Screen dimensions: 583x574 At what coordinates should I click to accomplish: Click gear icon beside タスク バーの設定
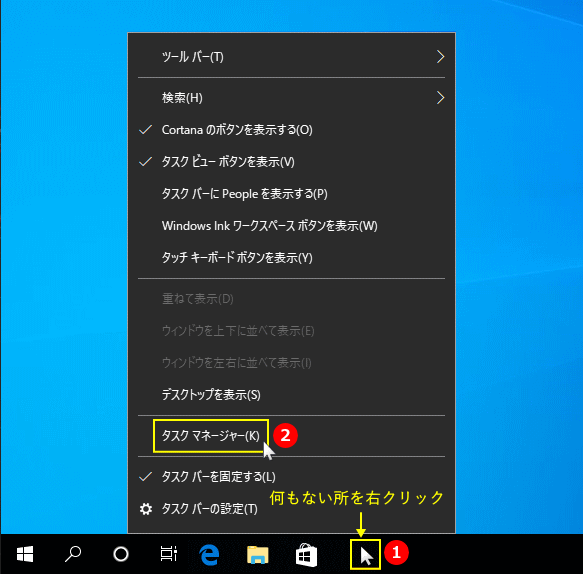[146, 509]
